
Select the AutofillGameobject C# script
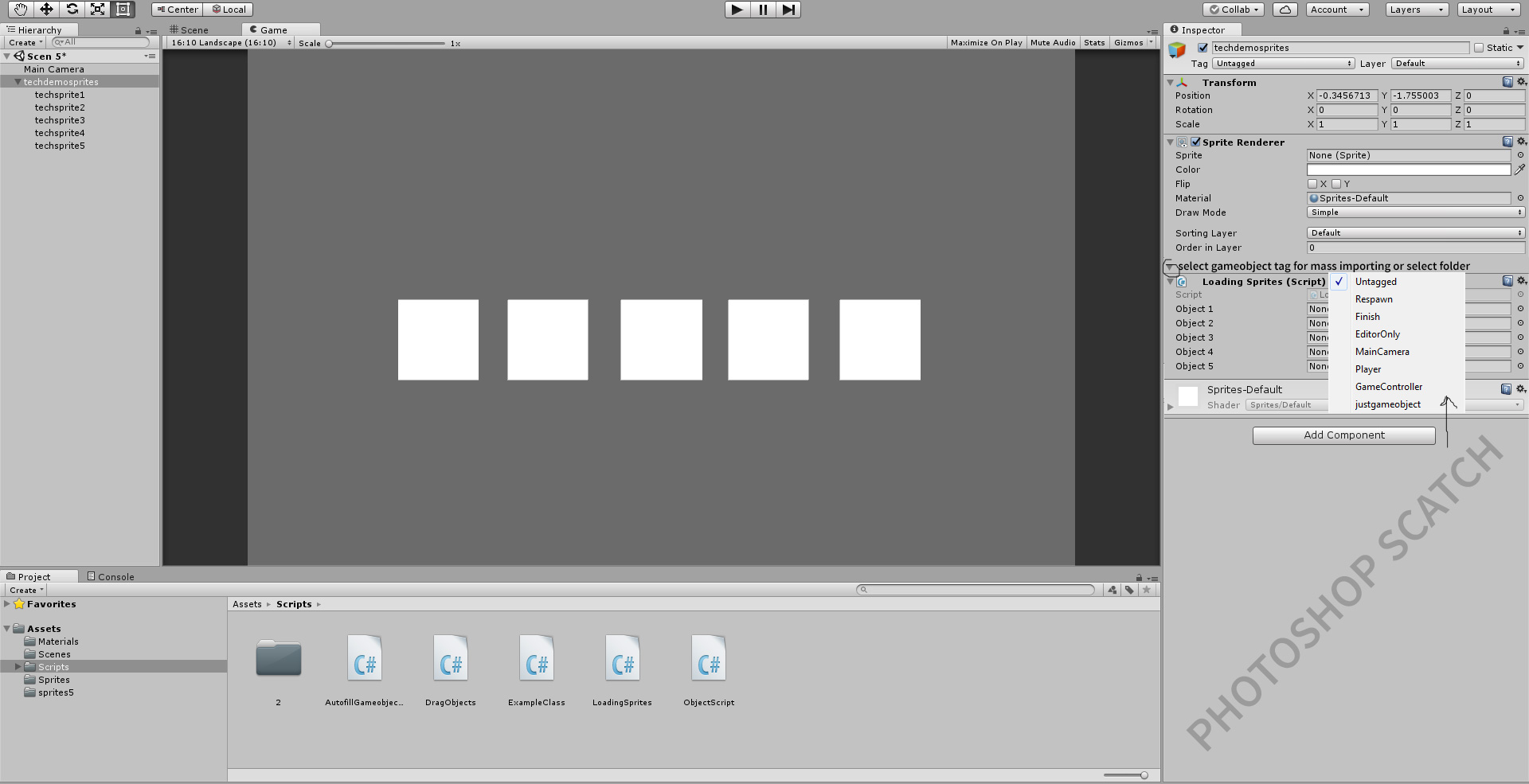(365, 658)
